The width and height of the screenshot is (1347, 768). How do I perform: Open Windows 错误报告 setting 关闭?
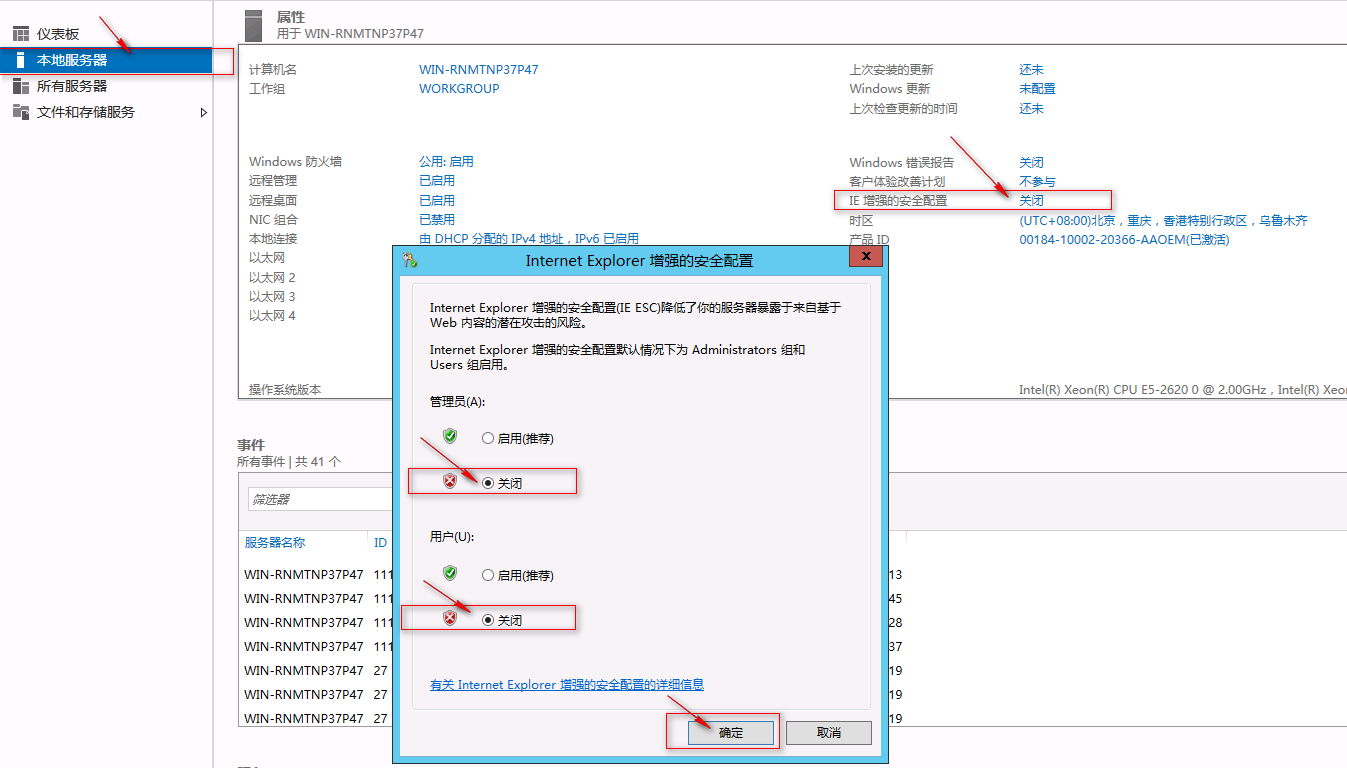point(1031,162)
